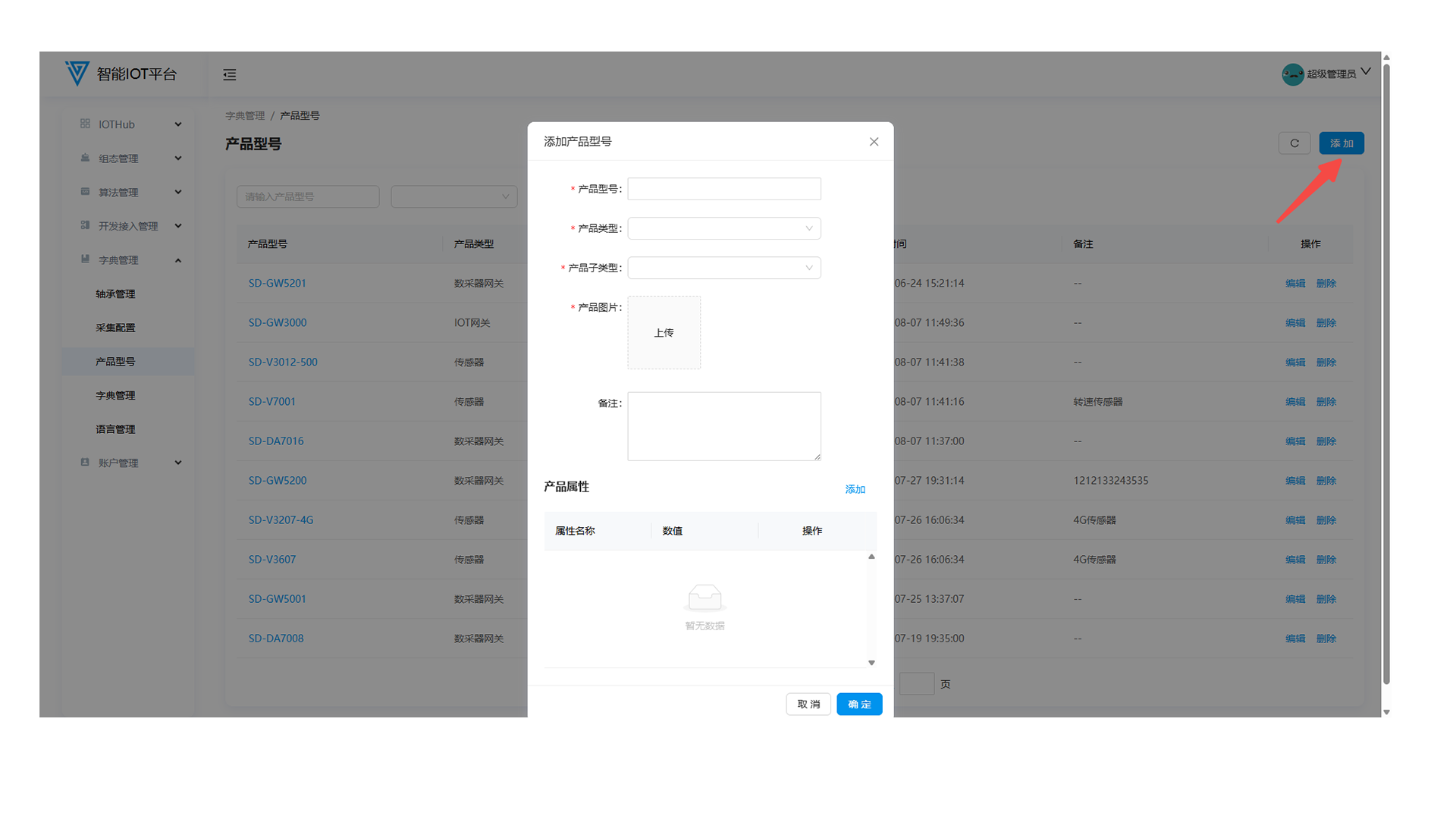Viewport: 1456px width, 819px height.
Task: Click the refresh icon button
Action: (1294, 143)
